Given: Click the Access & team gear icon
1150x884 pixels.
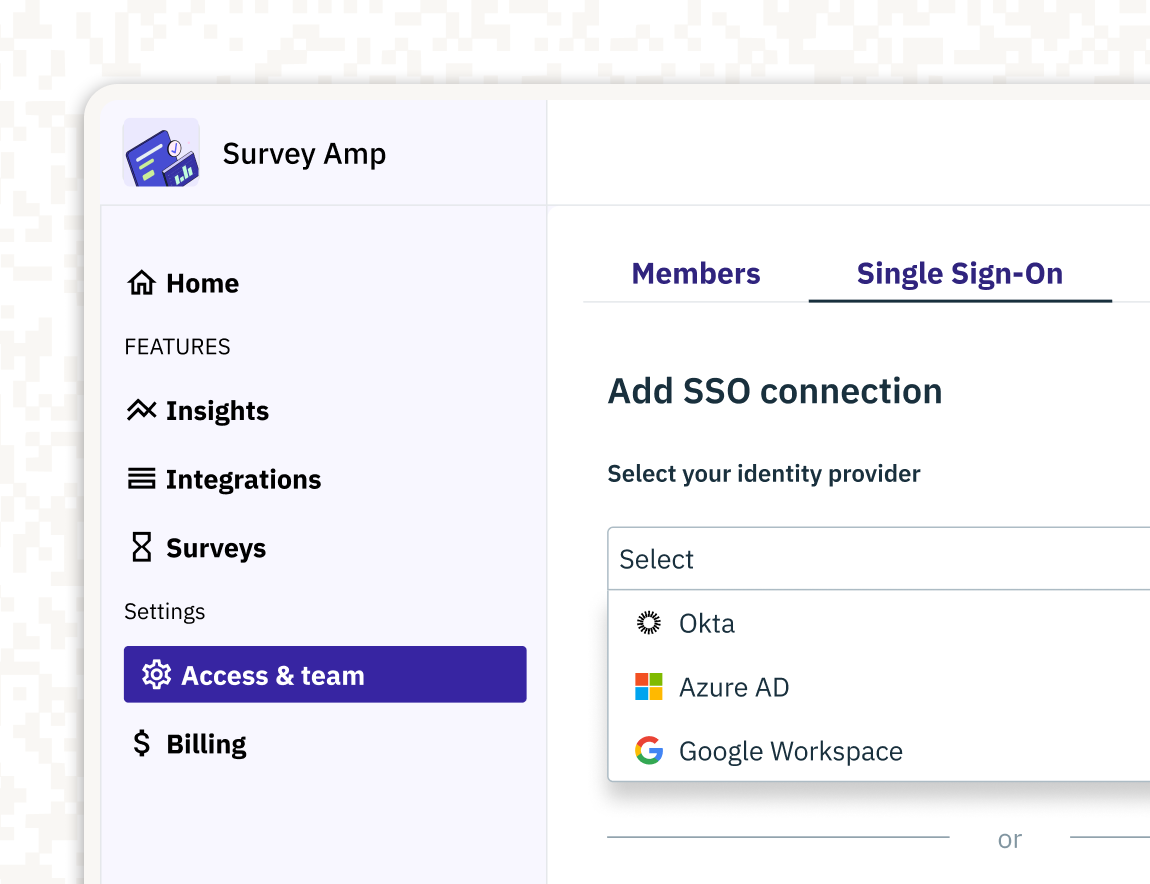Looking at the screenshot, I should pos(156,675).
